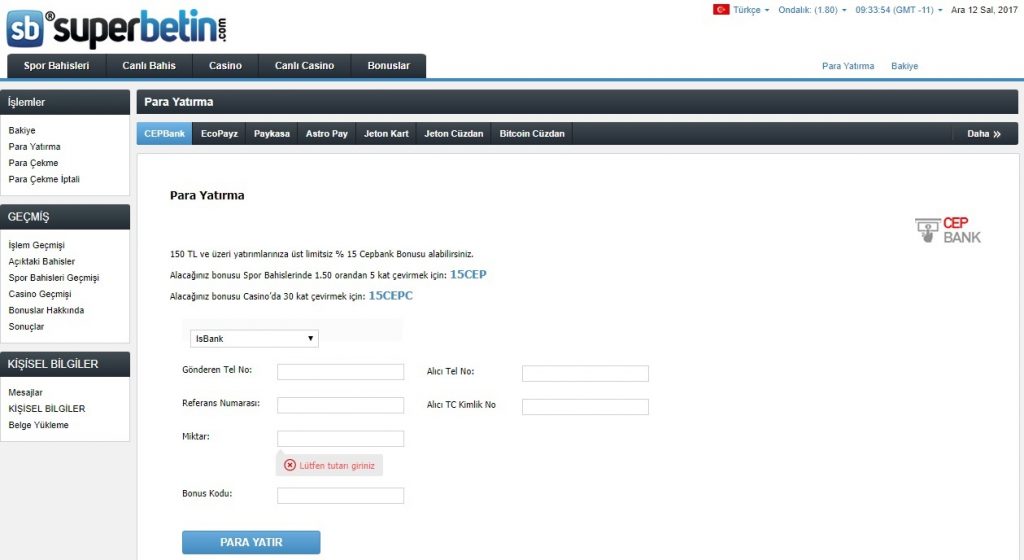The width and height of the screenshot is (1024, 560).
Task: Open the Astro Pay tab
Action: coord(326,133)
